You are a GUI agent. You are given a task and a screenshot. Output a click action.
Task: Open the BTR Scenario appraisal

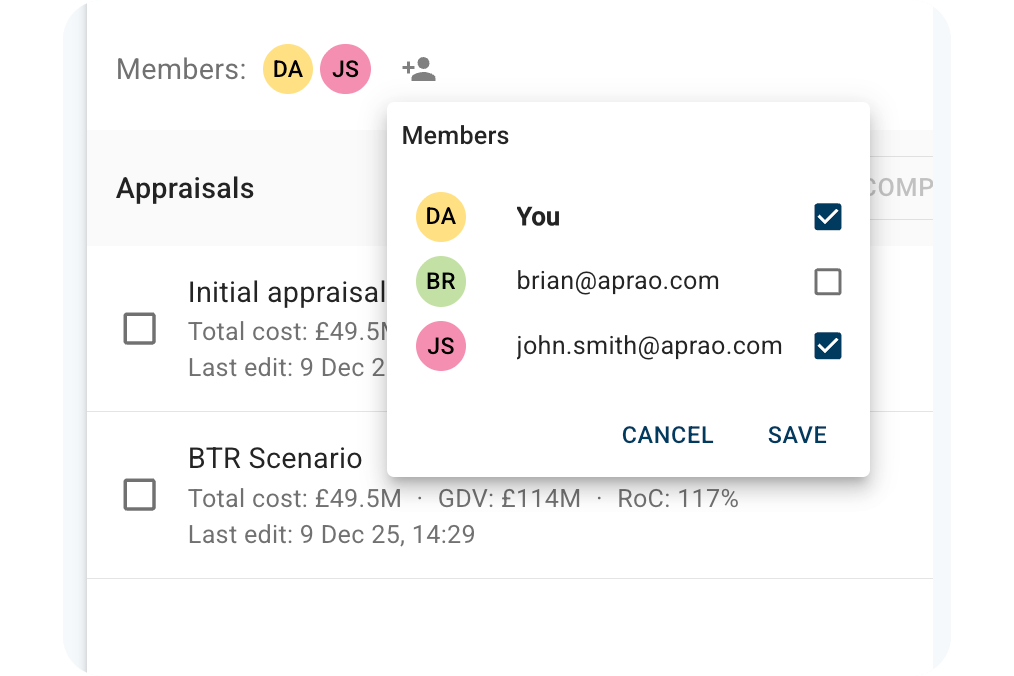click(x=275, y=459)
